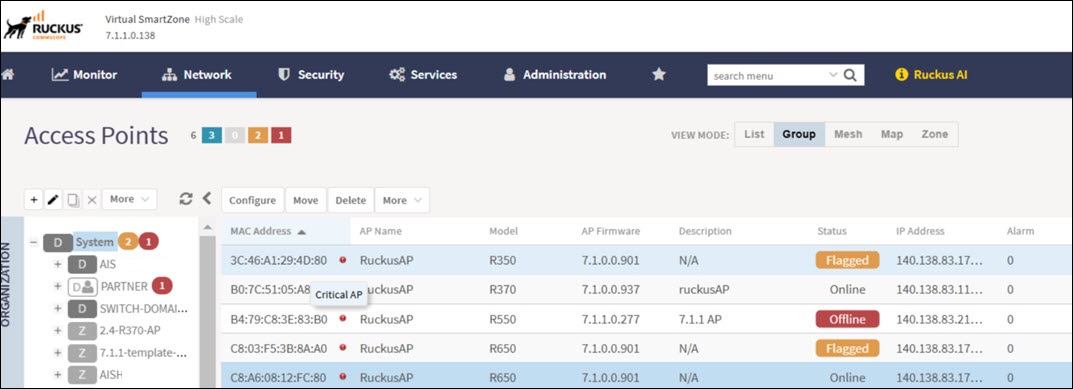The image size is (1073, 389).
Task: Click the Offline status badge
Action: 847,319
